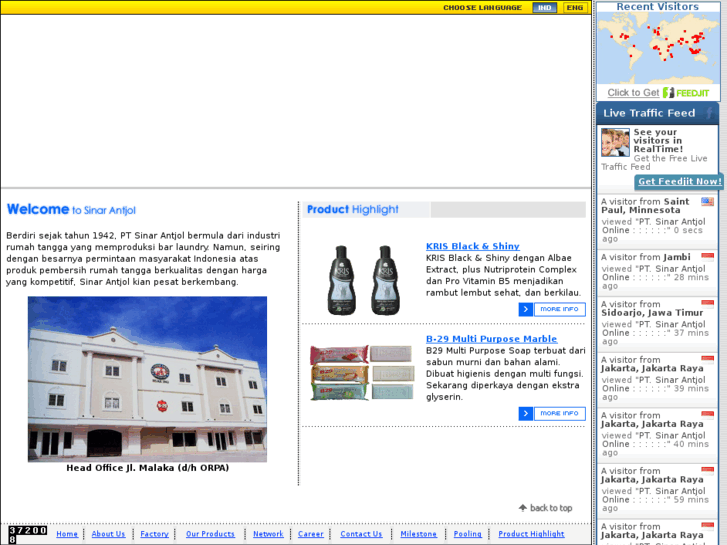Viewport: 727px width, 545px height.
Task: Click the blue arrow beside B-29 More Info
Action: 525,414
